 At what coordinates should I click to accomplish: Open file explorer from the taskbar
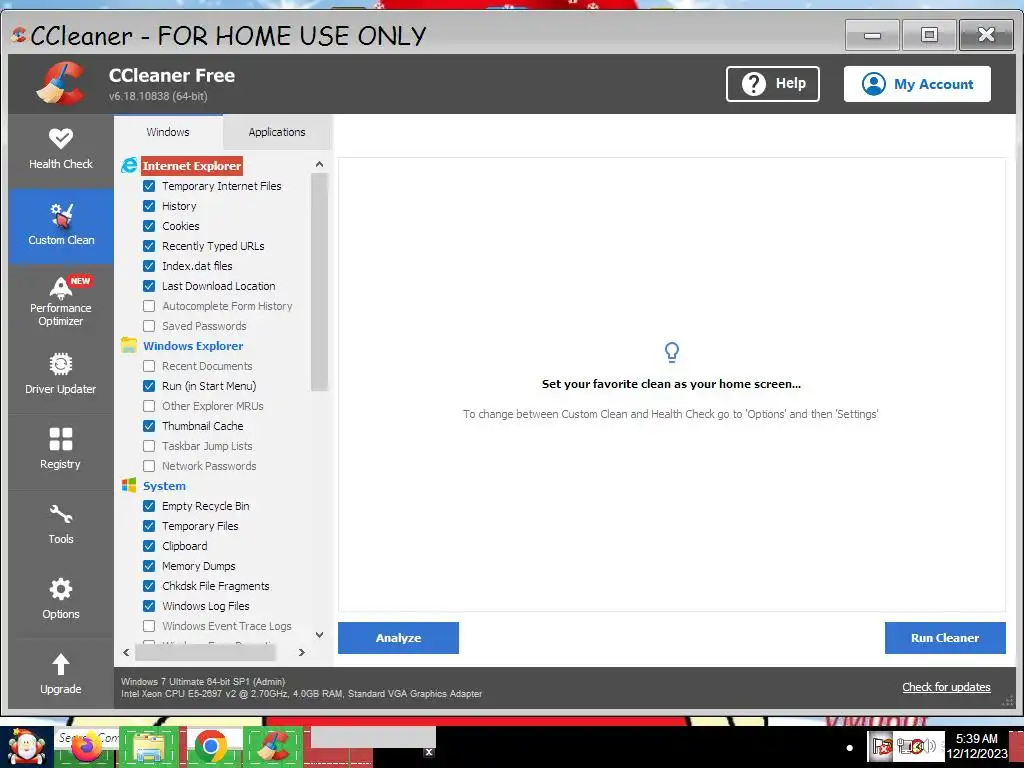pos(148,746)
